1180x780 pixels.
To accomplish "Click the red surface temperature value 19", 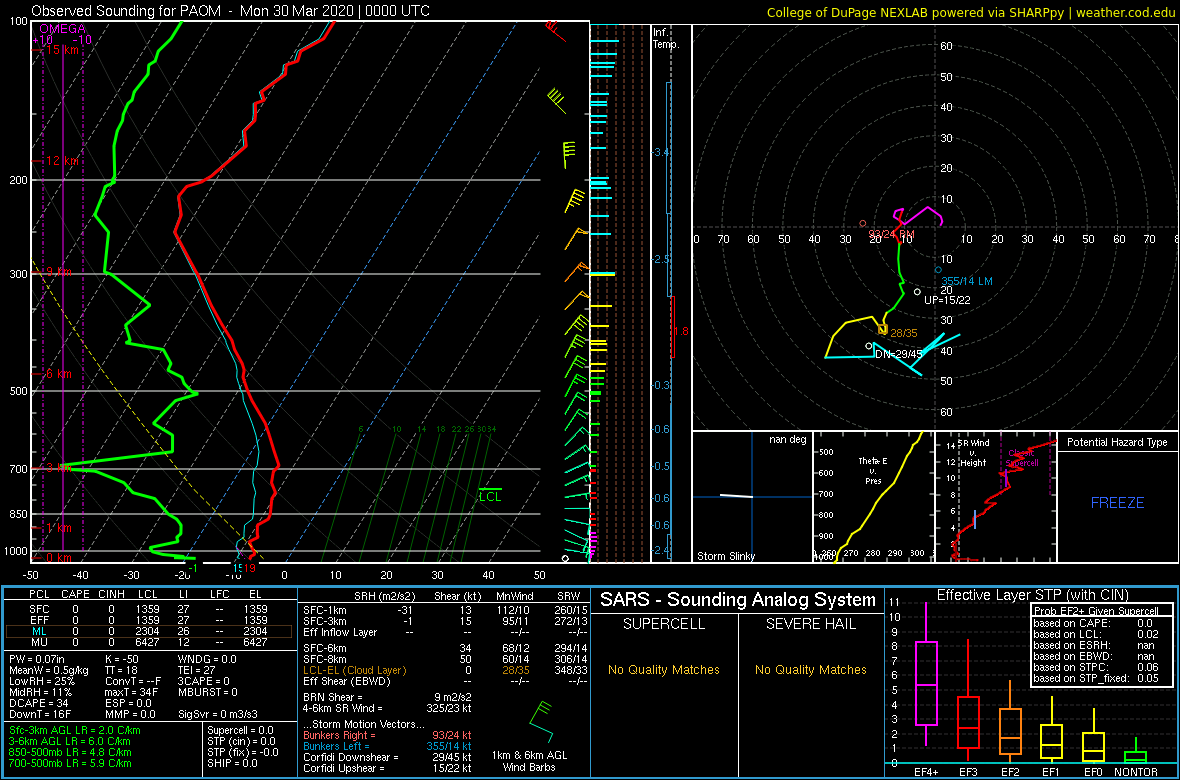I will 250,568.
